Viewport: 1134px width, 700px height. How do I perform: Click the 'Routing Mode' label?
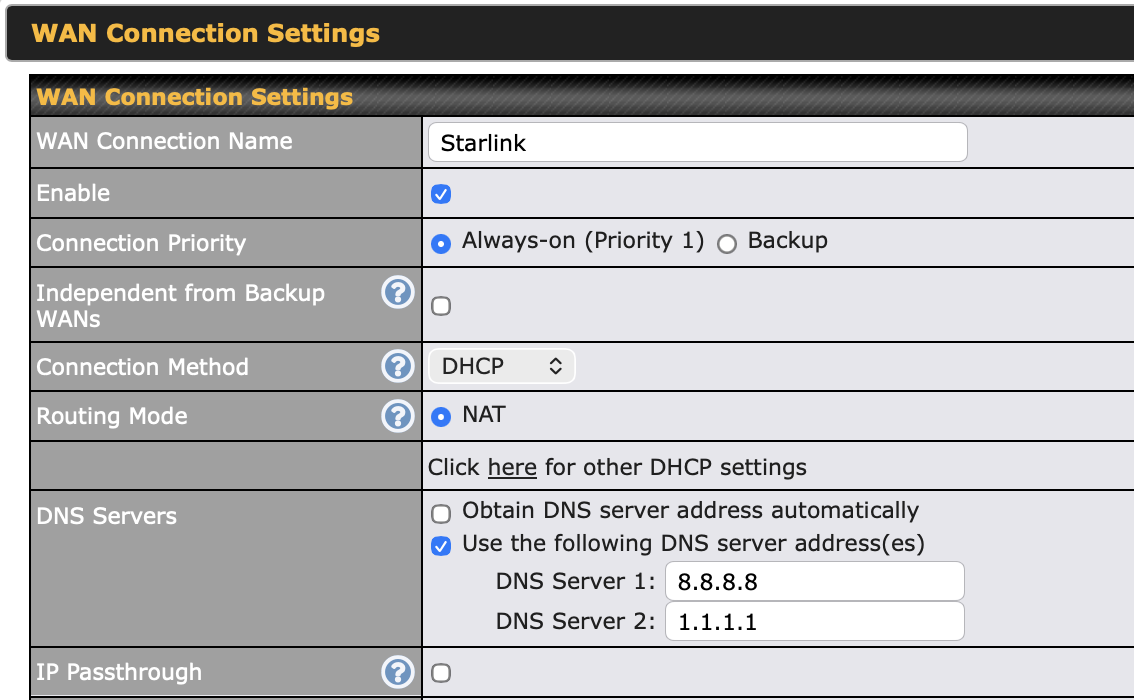click(112, 416)
